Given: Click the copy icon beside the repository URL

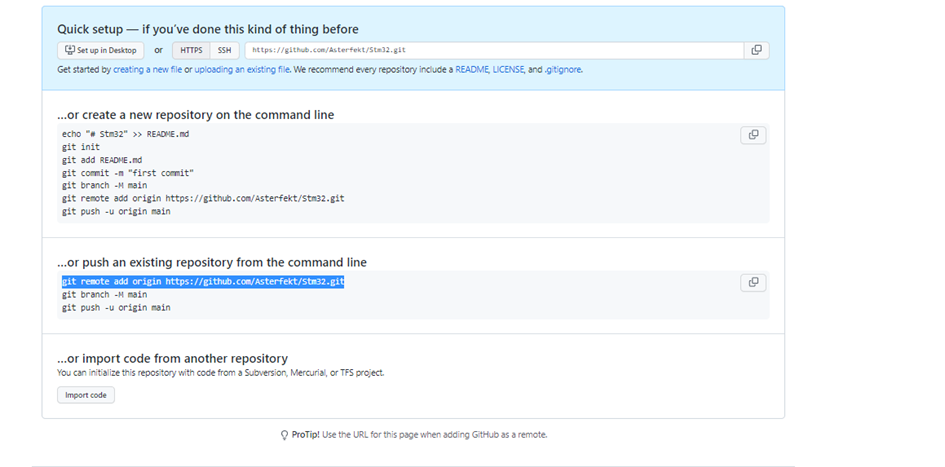Looking at the screenshot, I should pos(756,50).
